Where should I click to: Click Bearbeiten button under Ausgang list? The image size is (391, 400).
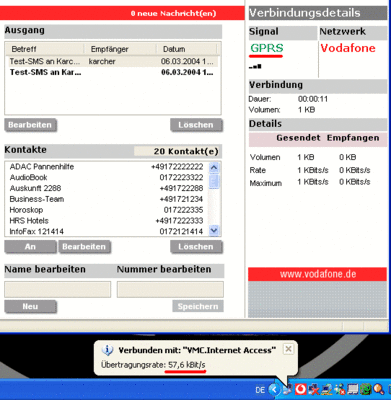[x=30, y=125]
